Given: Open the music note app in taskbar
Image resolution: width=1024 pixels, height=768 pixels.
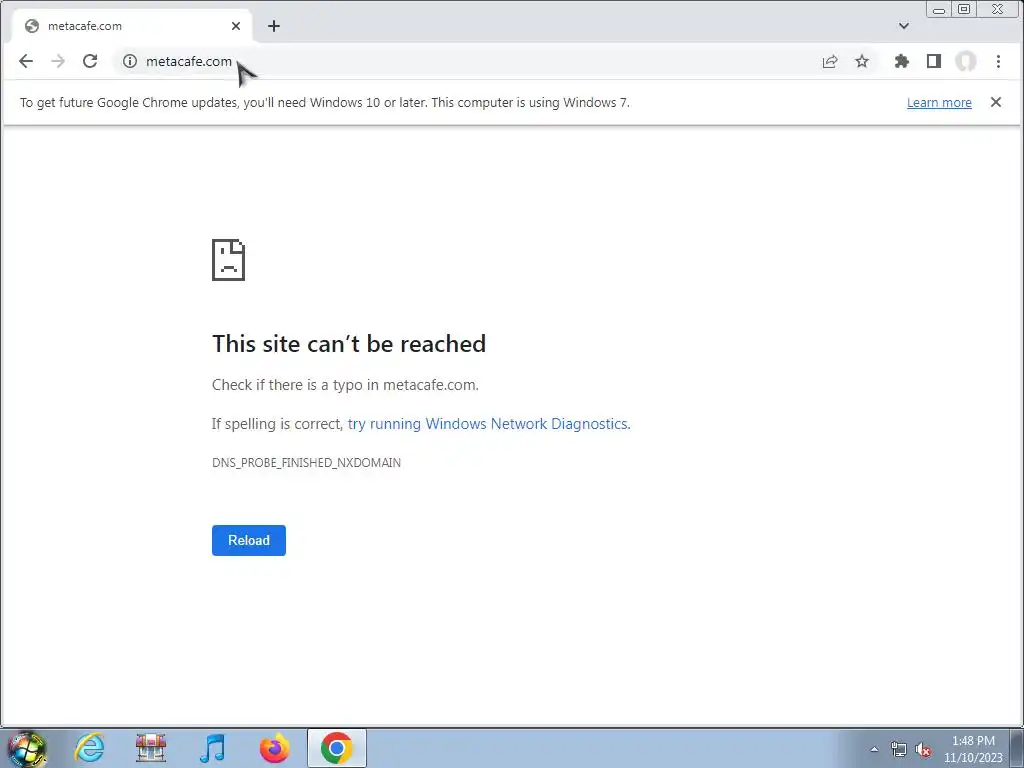Looking at the screenshot, I should point(212,748).
